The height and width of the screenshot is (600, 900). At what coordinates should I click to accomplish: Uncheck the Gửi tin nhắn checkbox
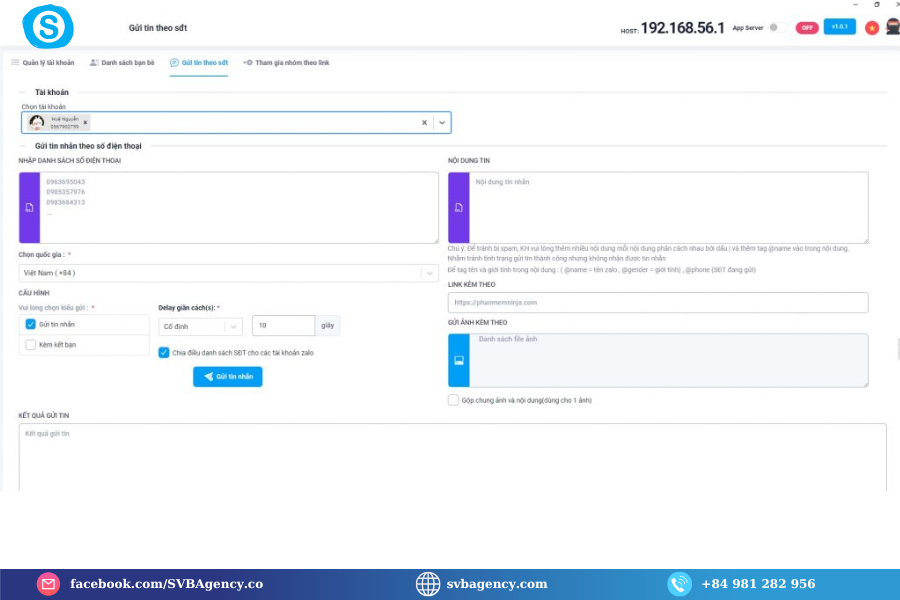point(31,324)
